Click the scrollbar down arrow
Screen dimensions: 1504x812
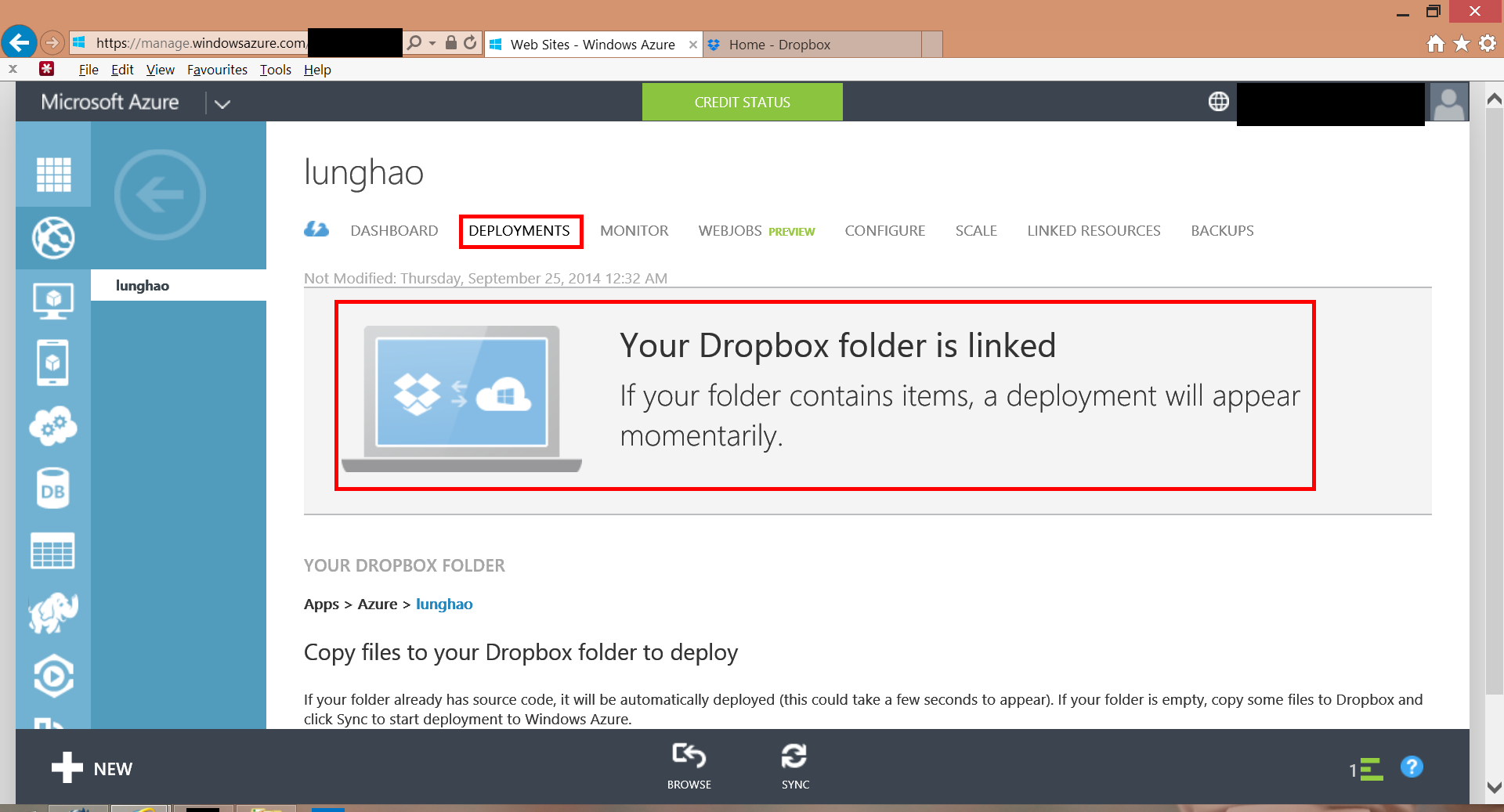click(1494, 787)
